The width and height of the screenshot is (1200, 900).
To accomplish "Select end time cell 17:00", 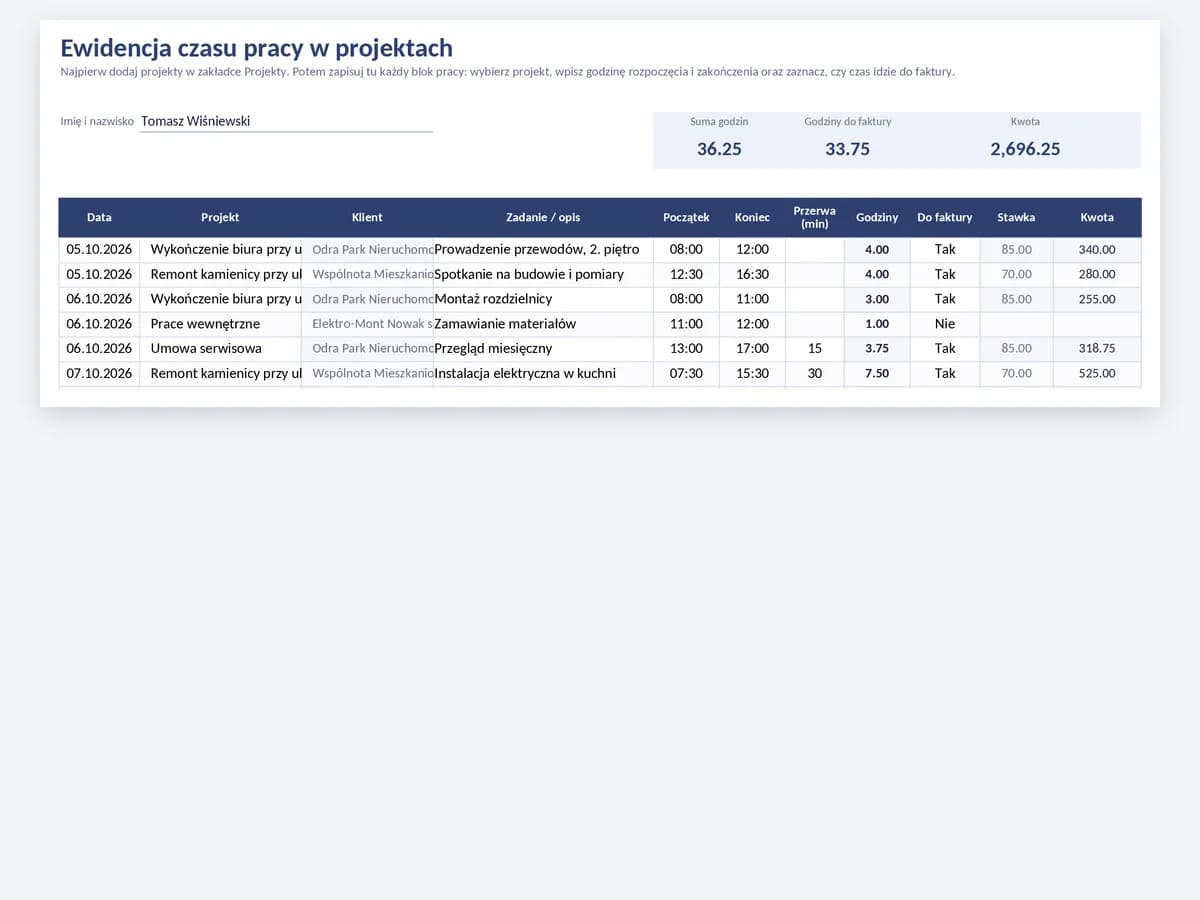I will point(752,349).
